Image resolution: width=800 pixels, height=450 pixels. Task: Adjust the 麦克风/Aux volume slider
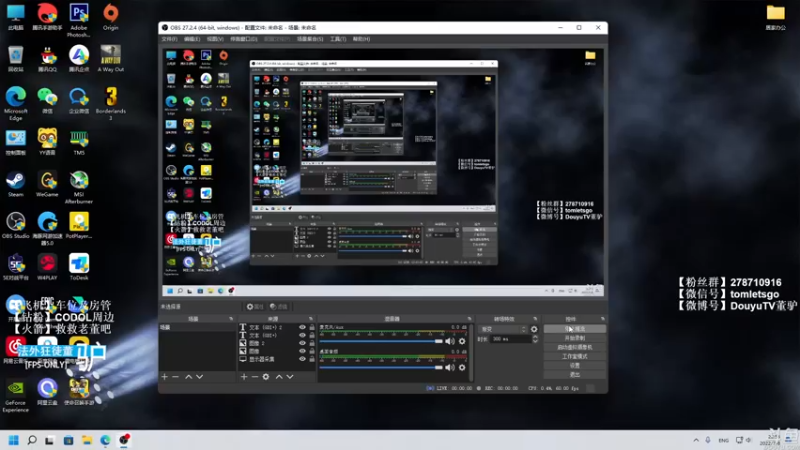381,341
